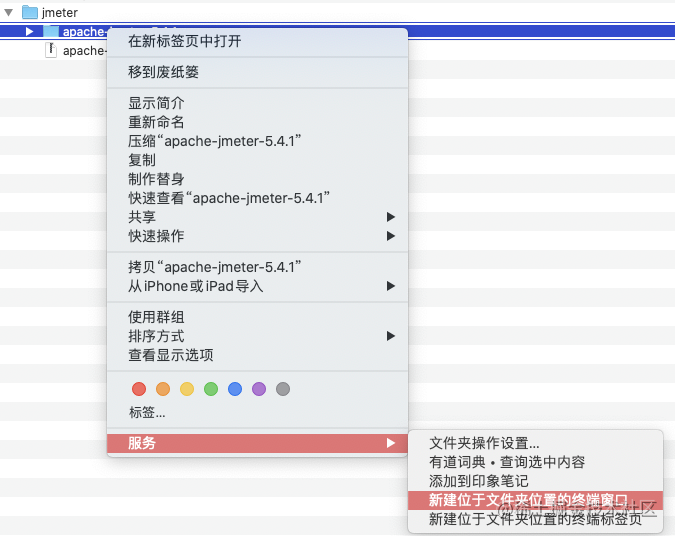Click the jmeter folder icon

tap(30, 12)
